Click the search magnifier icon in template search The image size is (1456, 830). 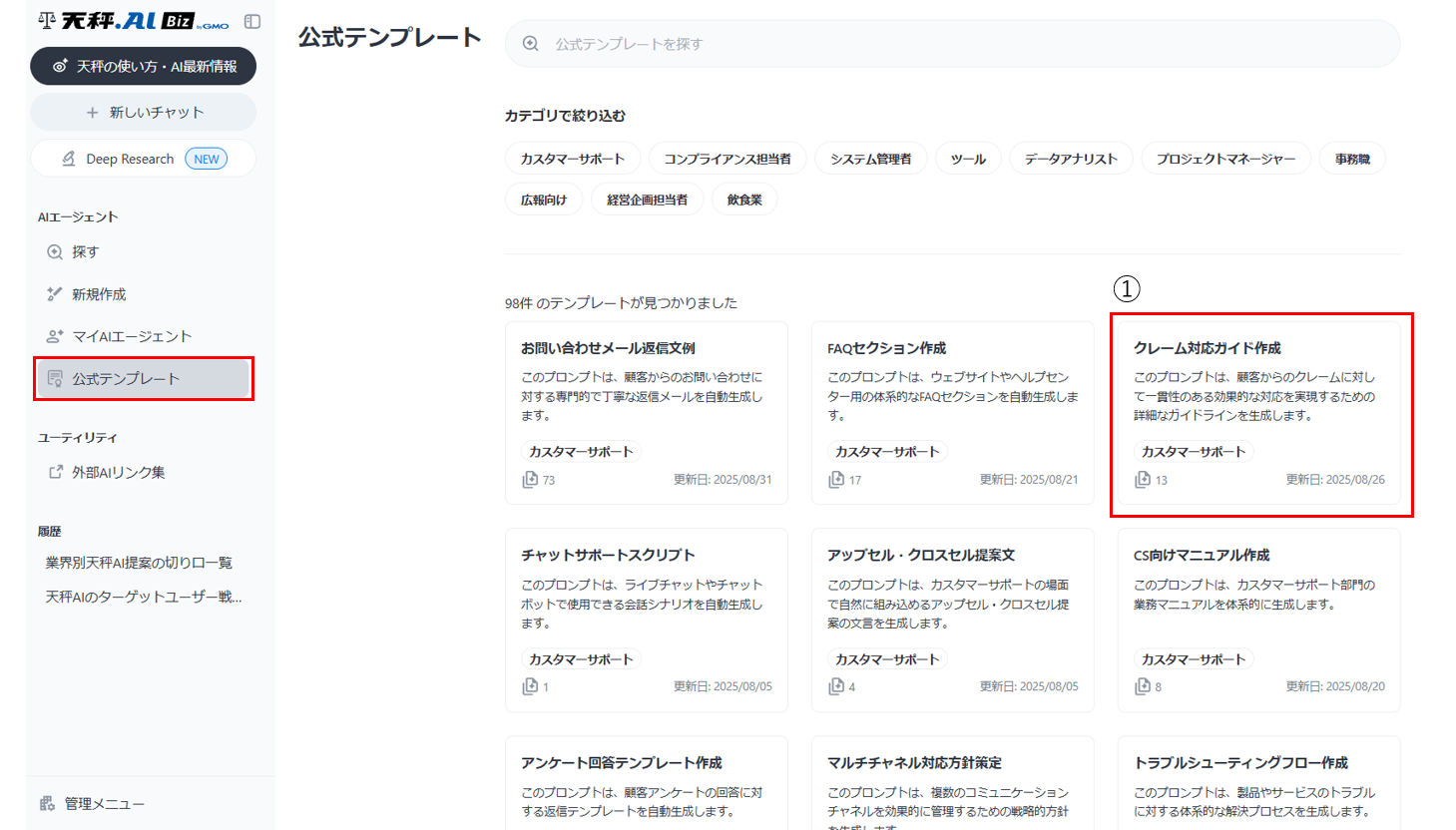(531, 44)
